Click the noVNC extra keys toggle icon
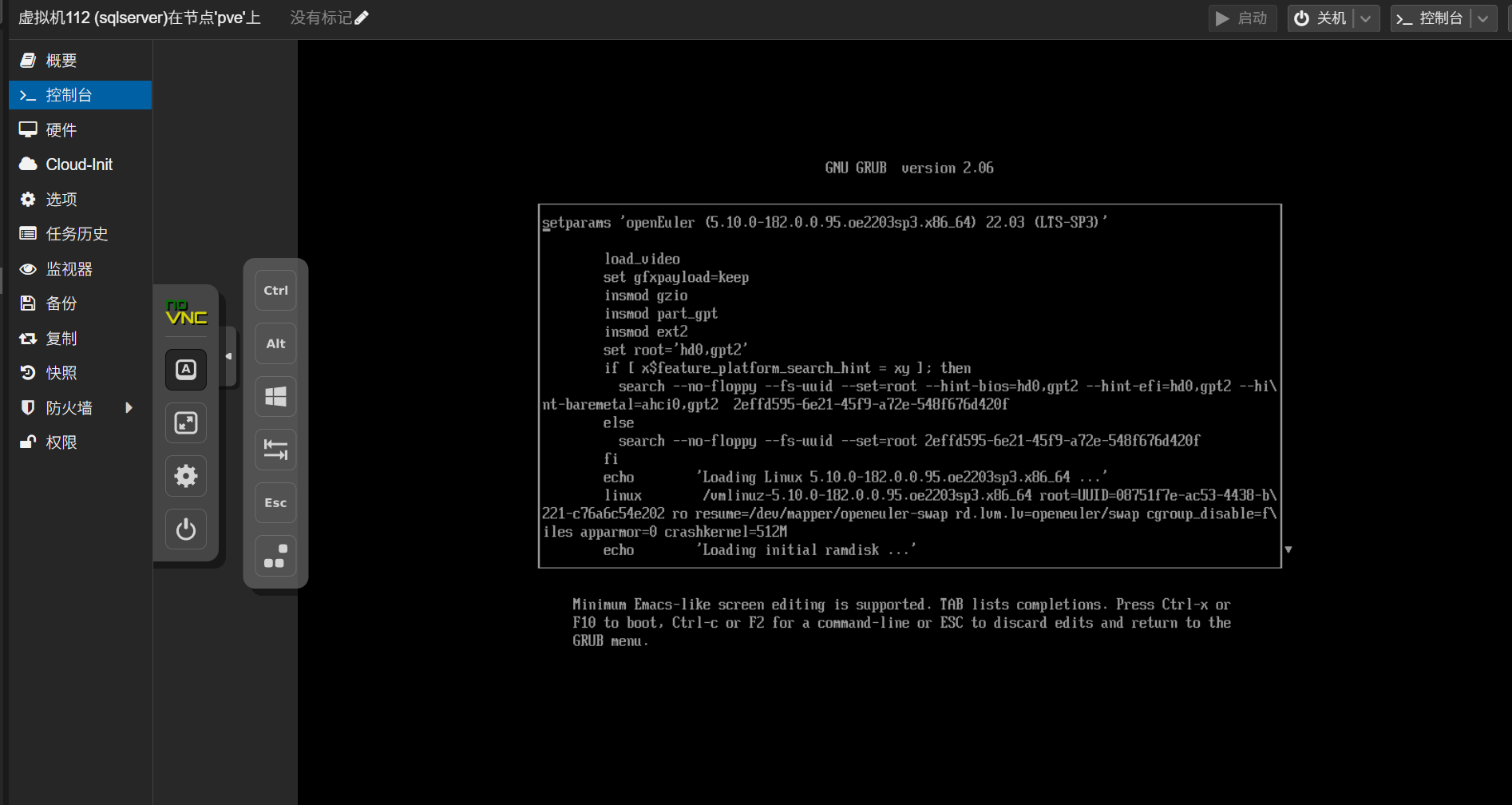The width and height of the screenshot is (1512, 805). (186, 370)
